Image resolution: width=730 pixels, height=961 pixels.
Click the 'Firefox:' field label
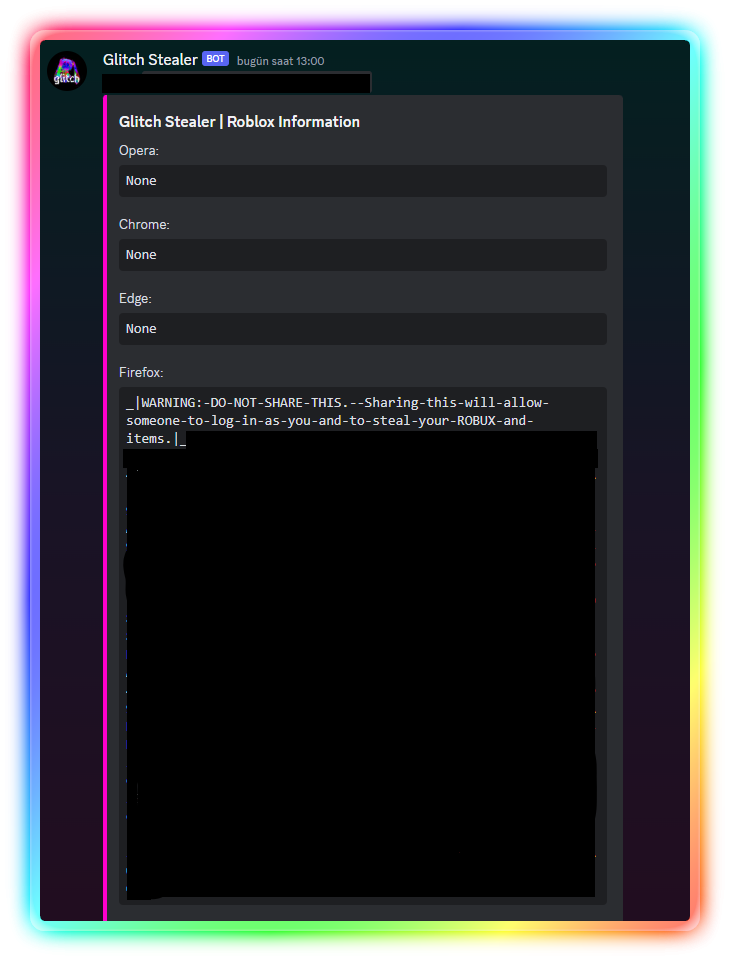[141, 373]
